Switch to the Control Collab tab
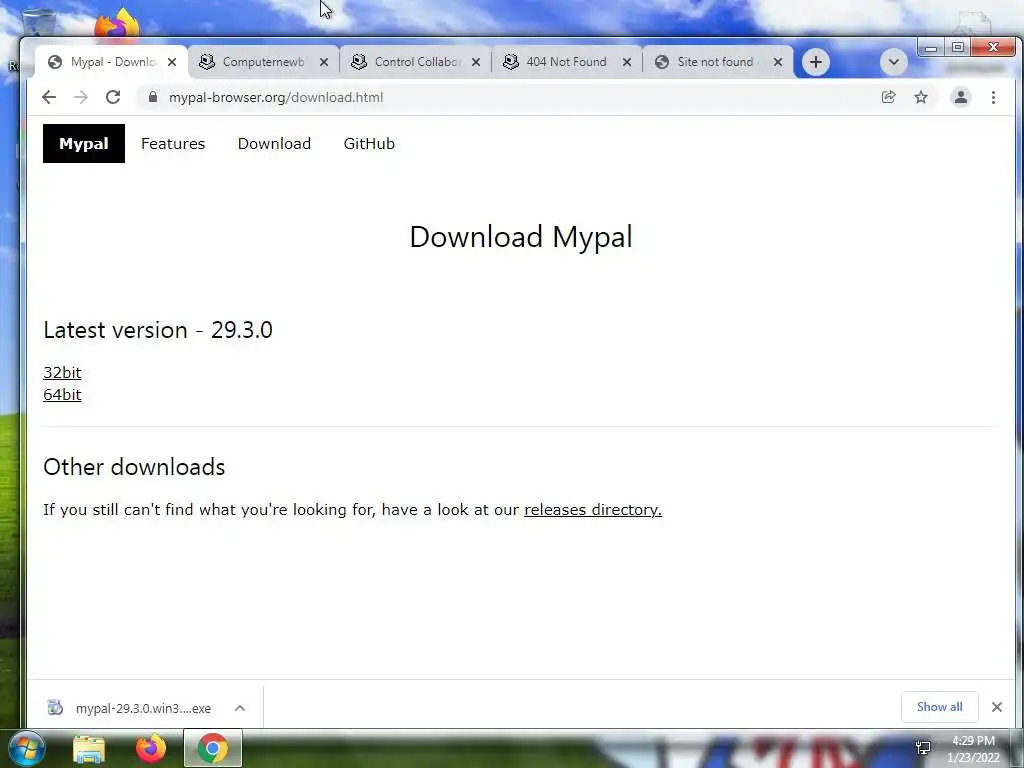Viewport: 1024px width, 768px height. [415, 62]
